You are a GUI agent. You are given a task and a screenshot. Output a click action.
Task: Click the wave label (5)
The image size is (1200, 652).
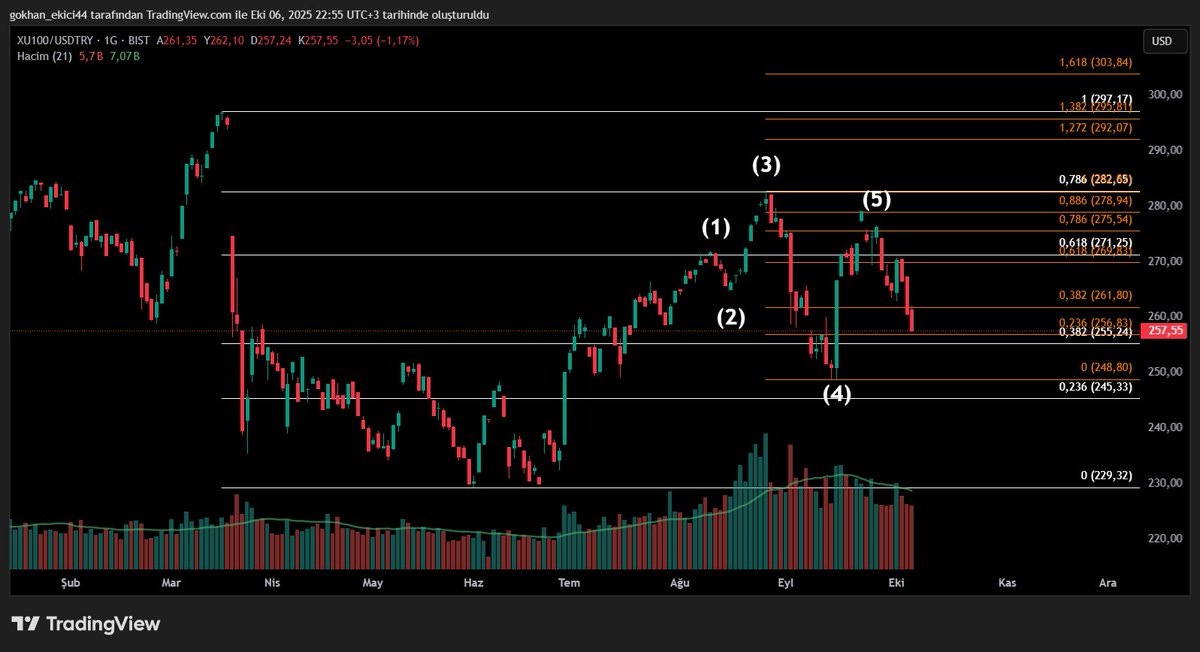pyautogui.click(x=876, y=199)
